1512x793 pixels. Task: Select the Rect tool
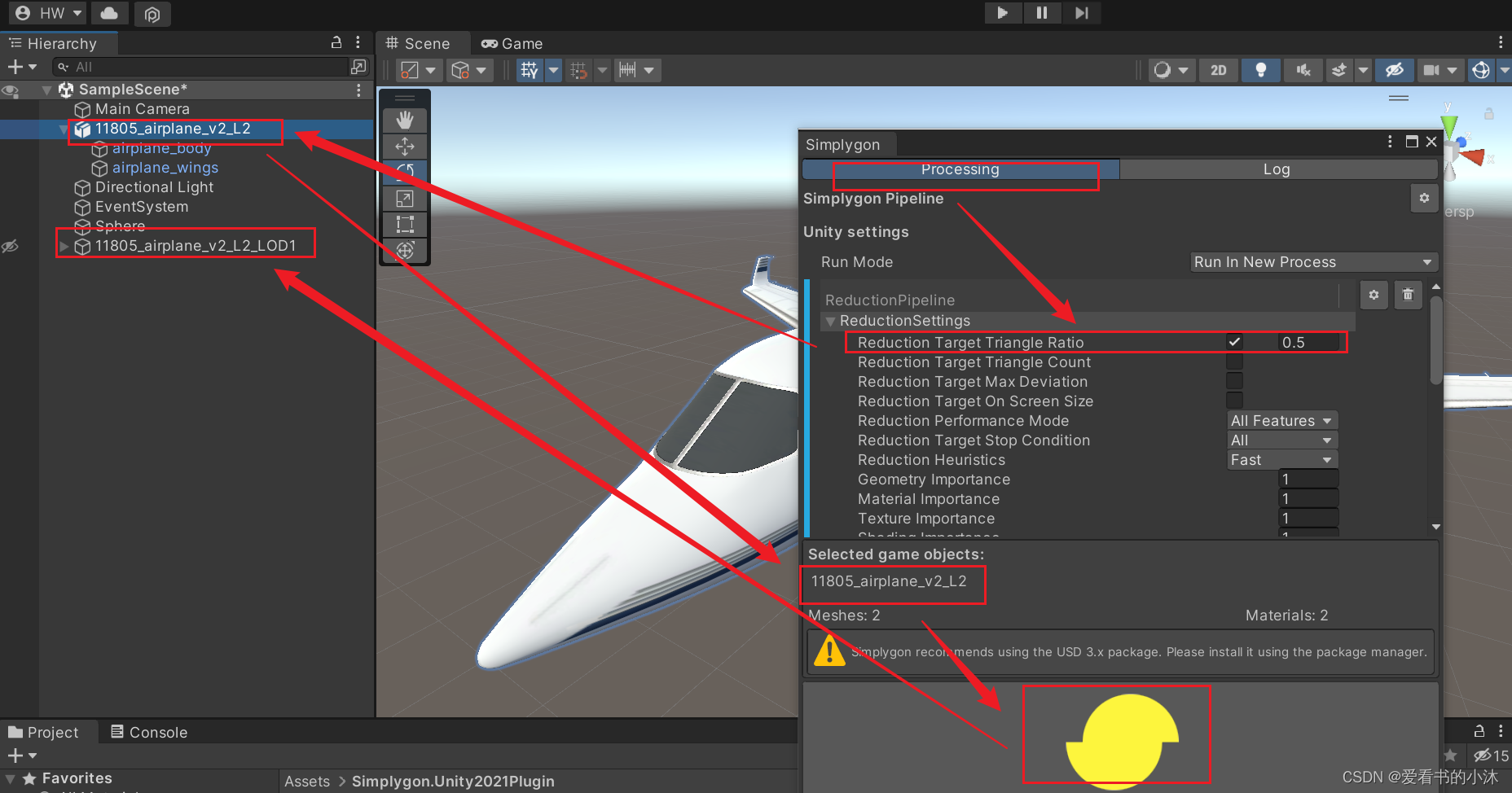point(405,225)
